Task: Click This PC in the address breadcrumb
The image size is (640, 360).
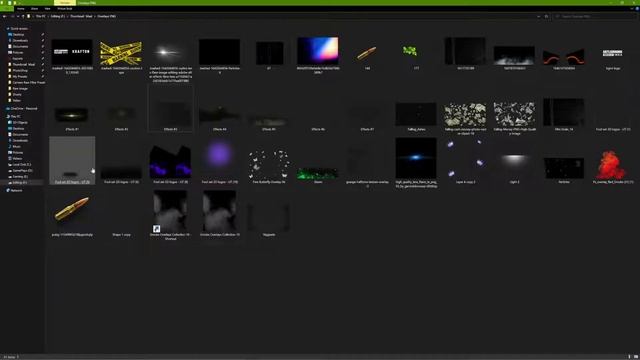Action: coord(41,16)
